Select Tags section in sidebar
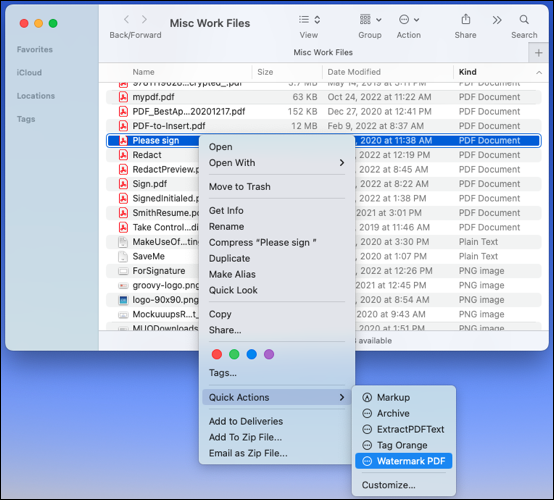This screenshot has height=500, width=554. (x=26, y=119)
